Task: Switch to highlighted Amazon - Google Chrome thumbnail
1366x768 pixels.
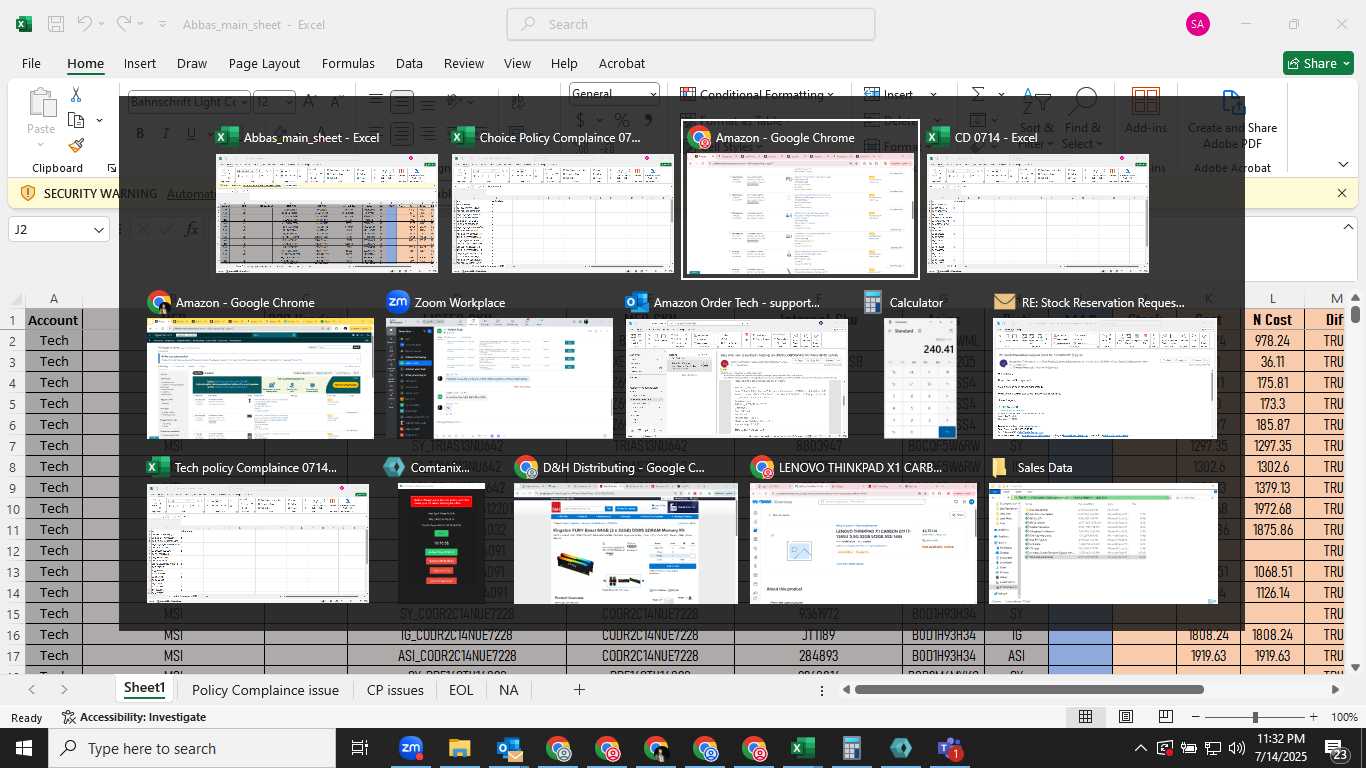Action: [800, 199]
